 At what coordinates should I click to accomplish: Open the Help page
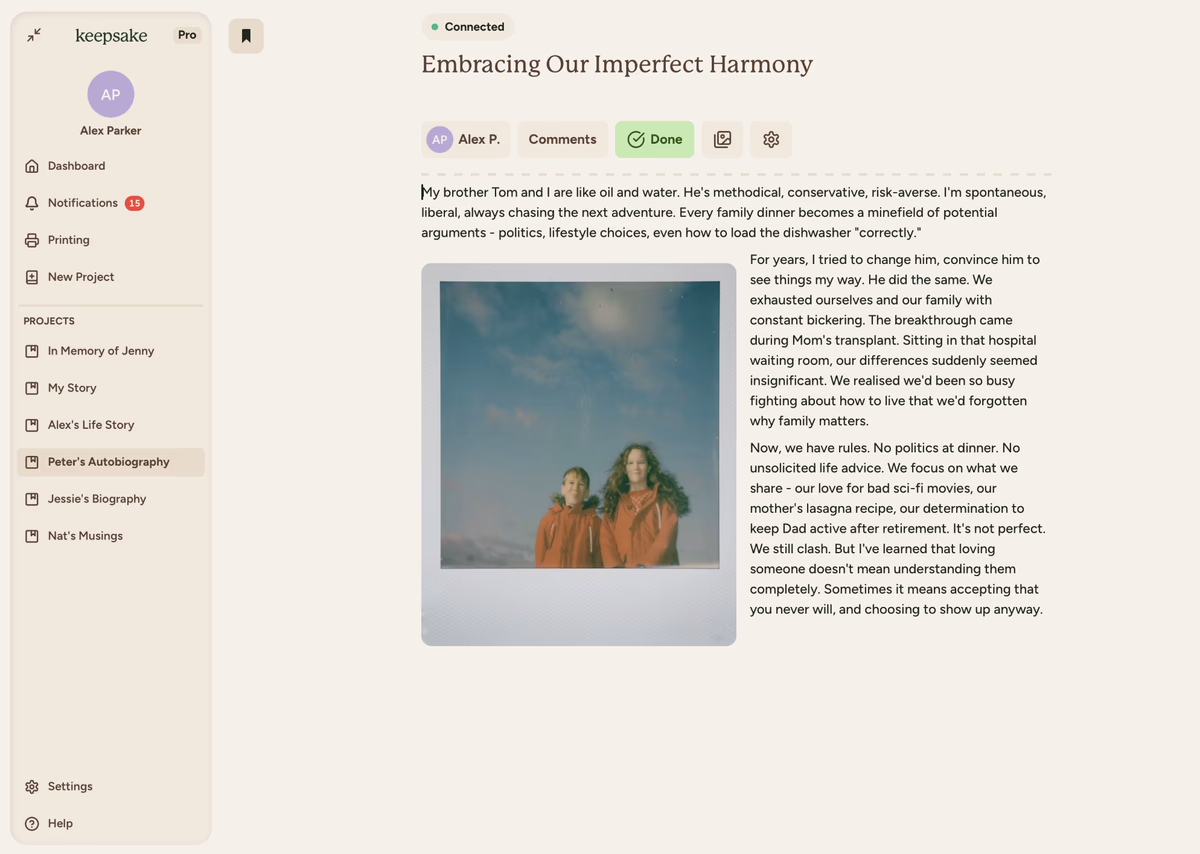[x=60, y=824]
